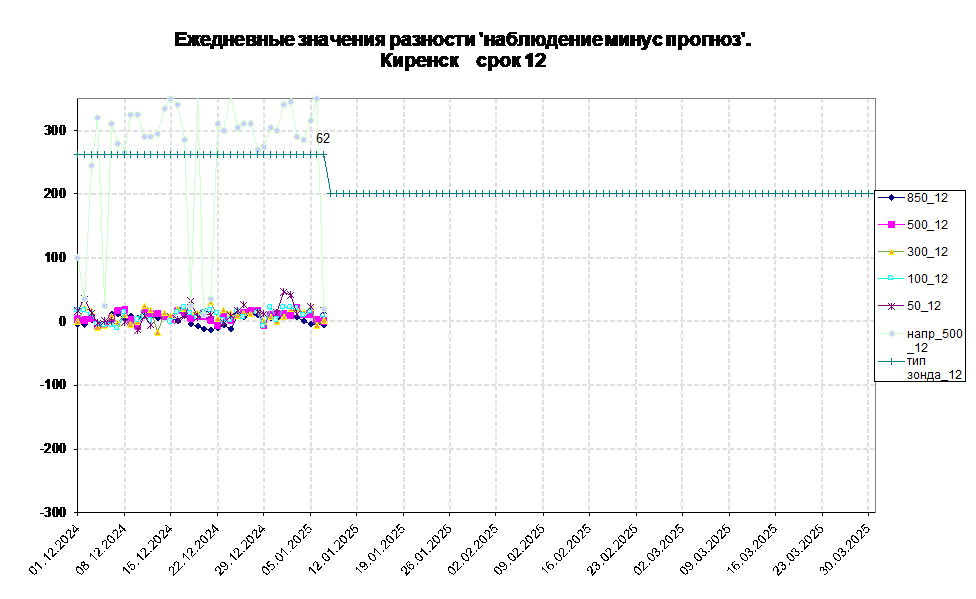The height and width of the screenshot is (599, 976).
Task: Click the subtitle 'Киренск срок 12'
Action: pyautogui.click(x=463, y=61)
